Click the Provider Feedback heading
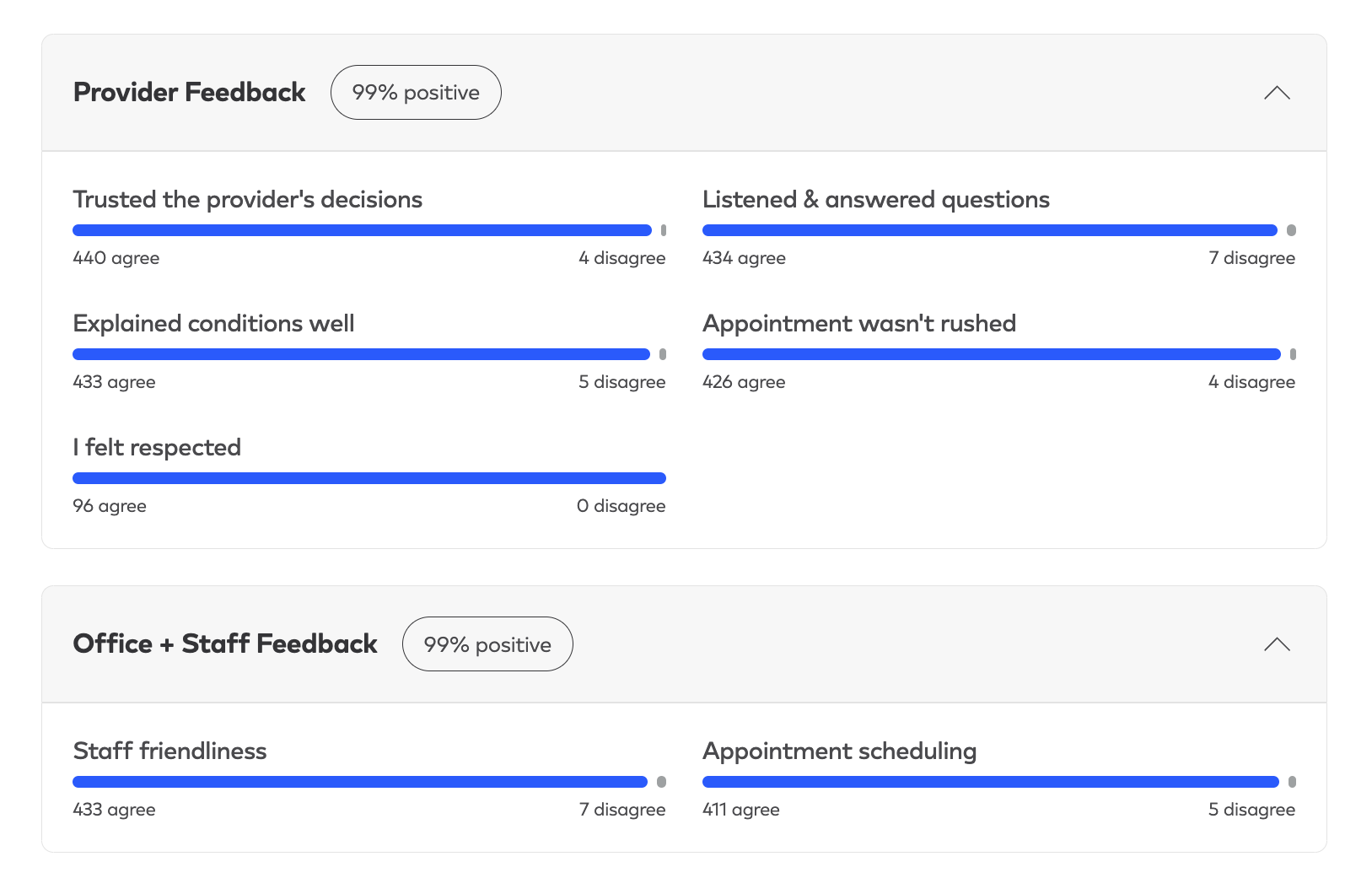The height and width of the screenshot is (894, 1372). coord(189,92)
